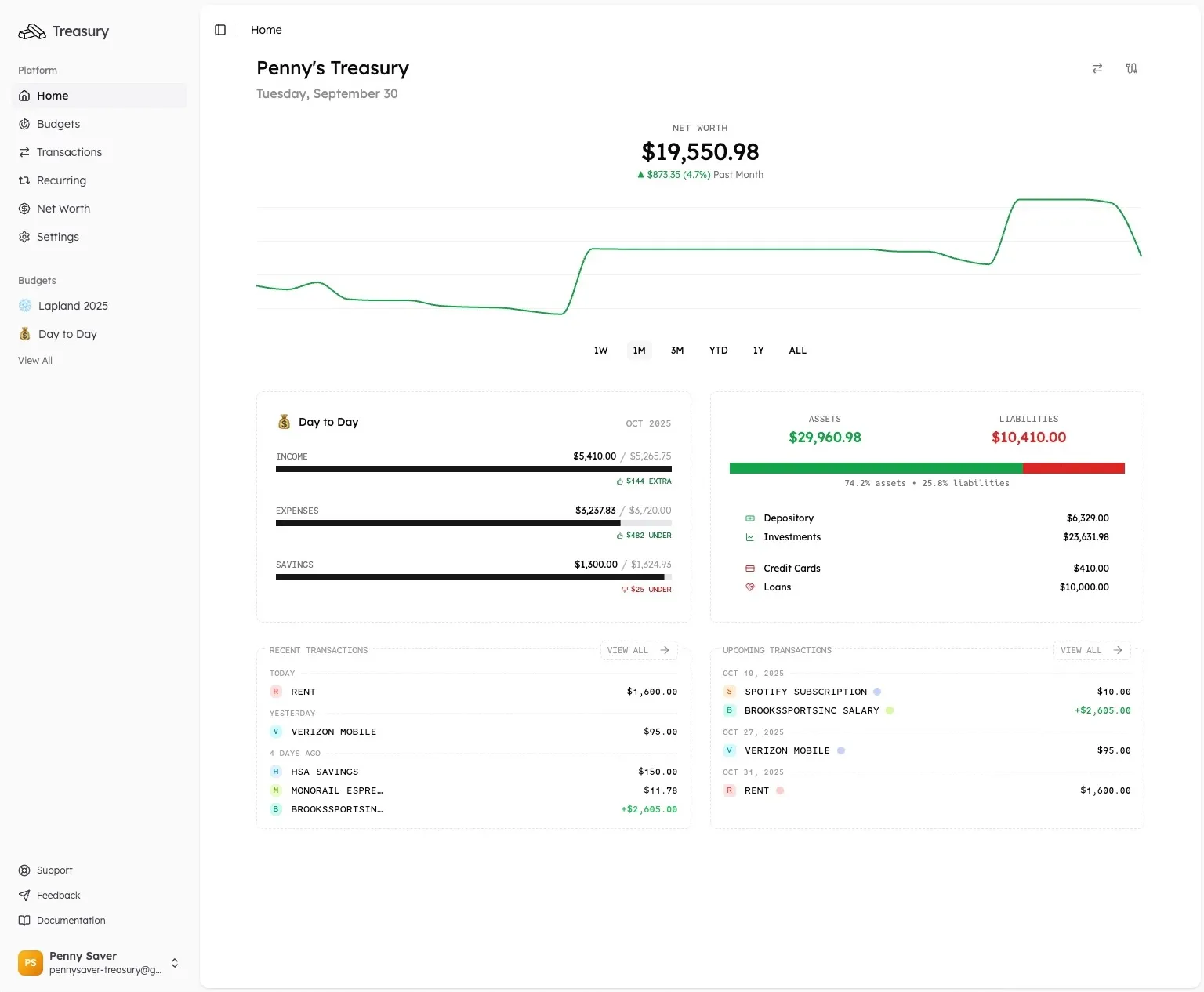Switch chart range to 3M
The height and width of the screenshot is (992, 1204).
coord(677,351)
